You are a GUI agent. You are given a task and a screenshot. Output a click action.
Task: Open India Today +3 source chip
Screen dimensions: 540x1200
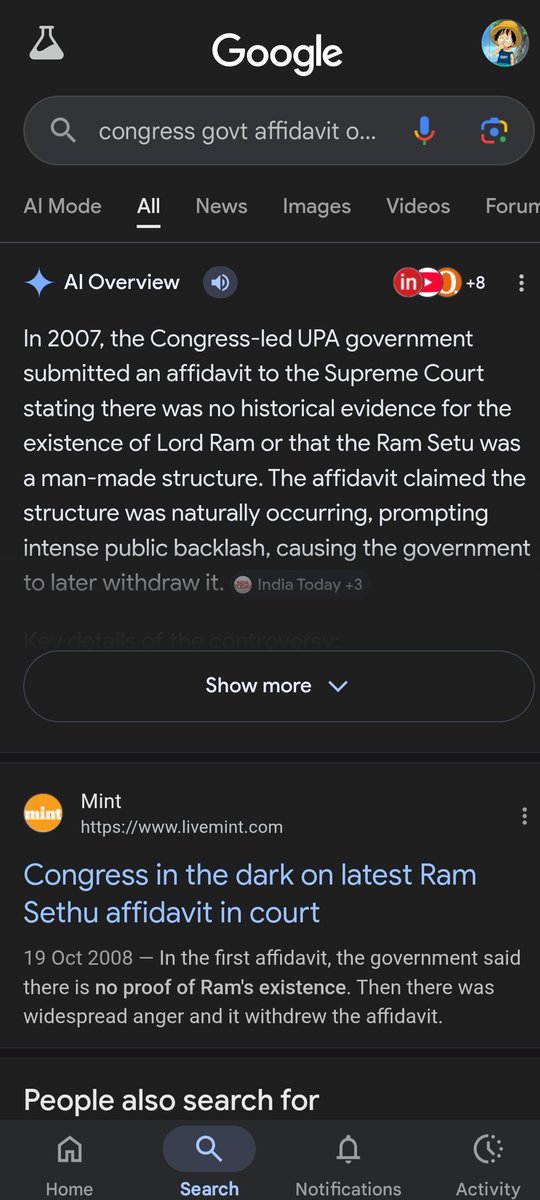coord(299,585)
